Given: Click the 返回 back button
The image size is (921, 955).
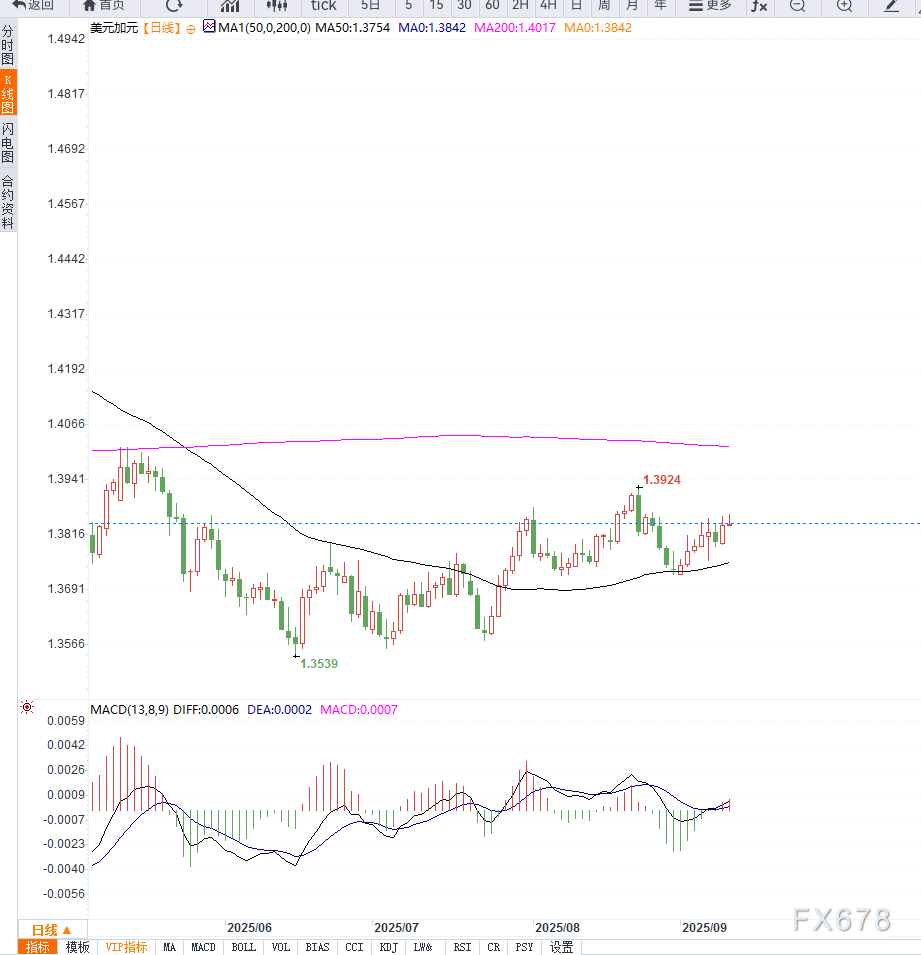Looking at the screenshot, I should [x=33, y=6].
